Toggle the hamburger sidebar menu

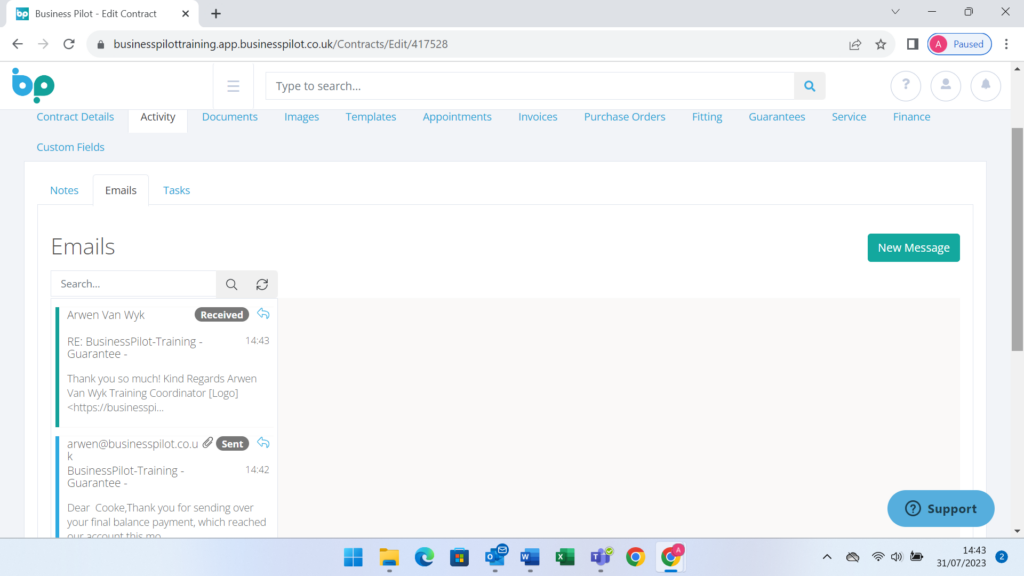[233, 86]
